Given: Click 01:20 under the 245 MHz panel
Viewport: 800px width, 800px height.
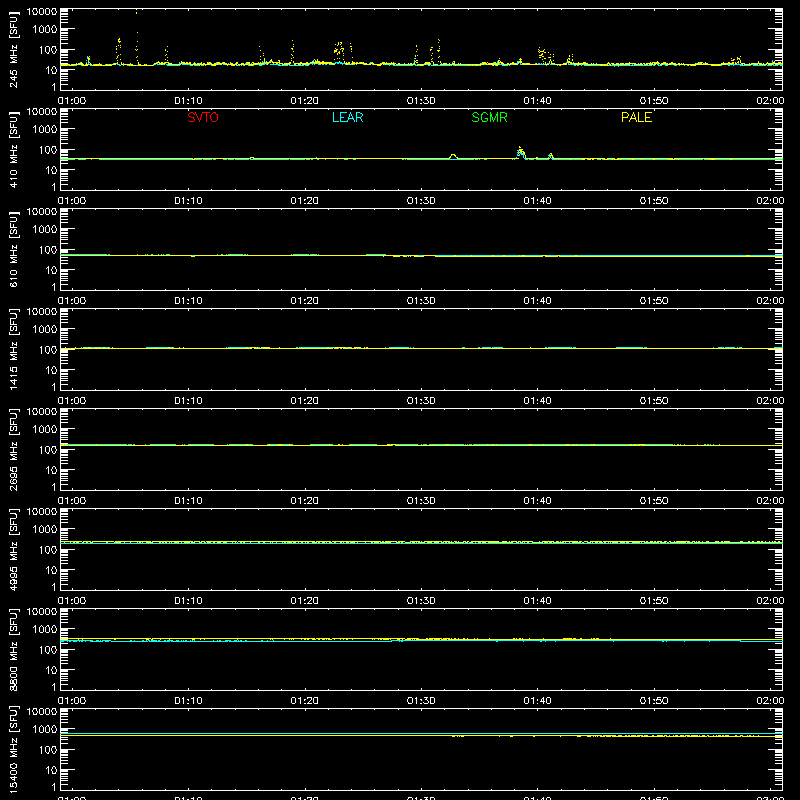Looking at the screenshot, I should coord(305,101).
